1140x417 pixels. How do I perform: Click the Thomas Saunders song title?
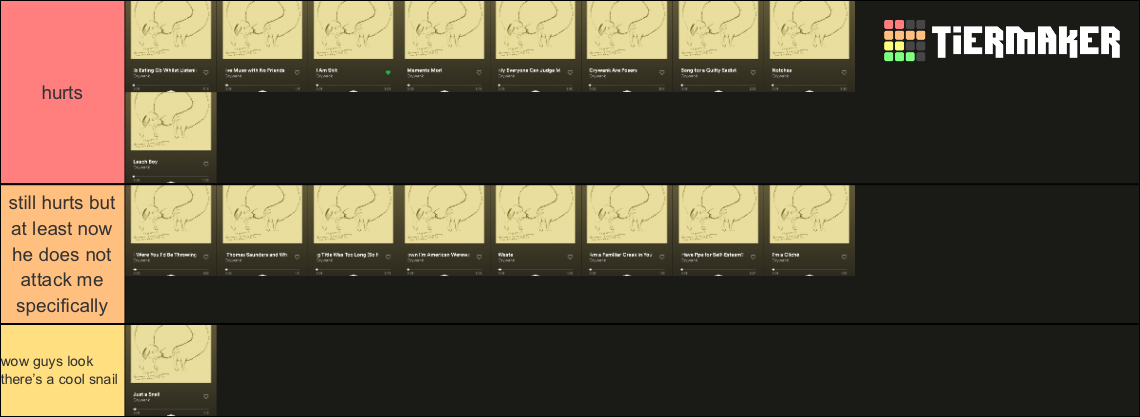pos(257,255)
